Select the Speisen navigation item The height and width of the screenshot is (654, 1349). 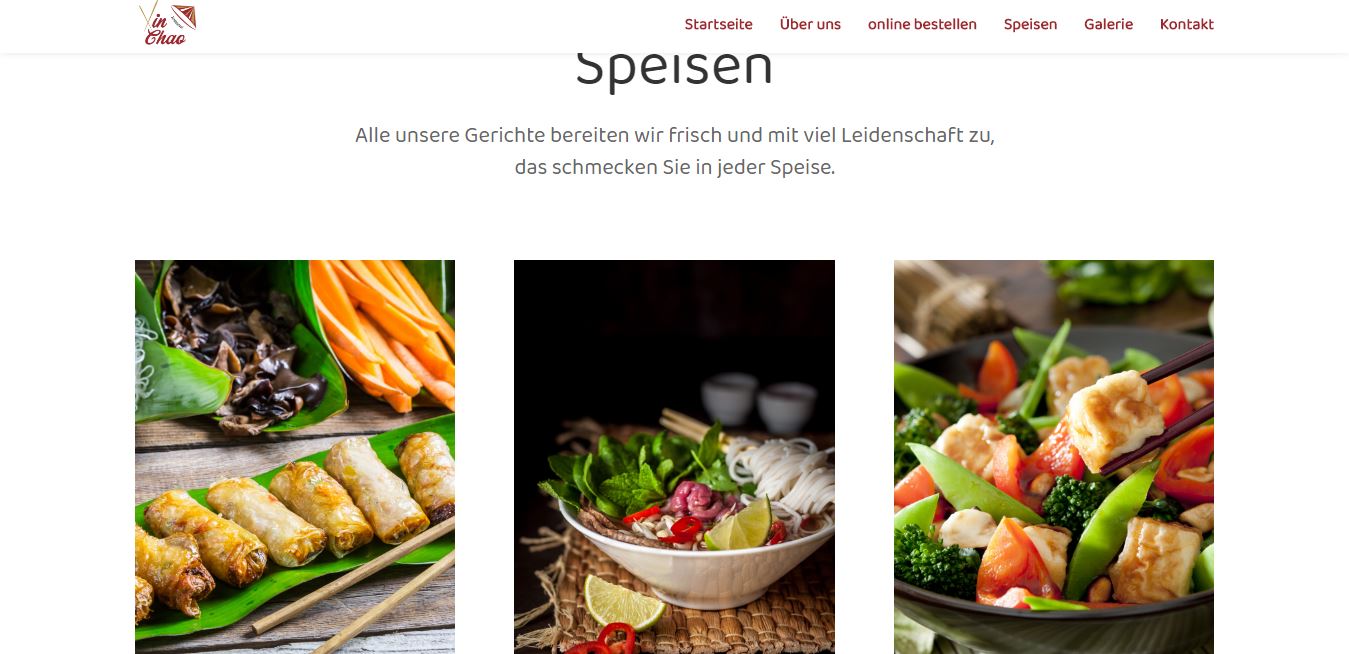(x=1030, y=24)
